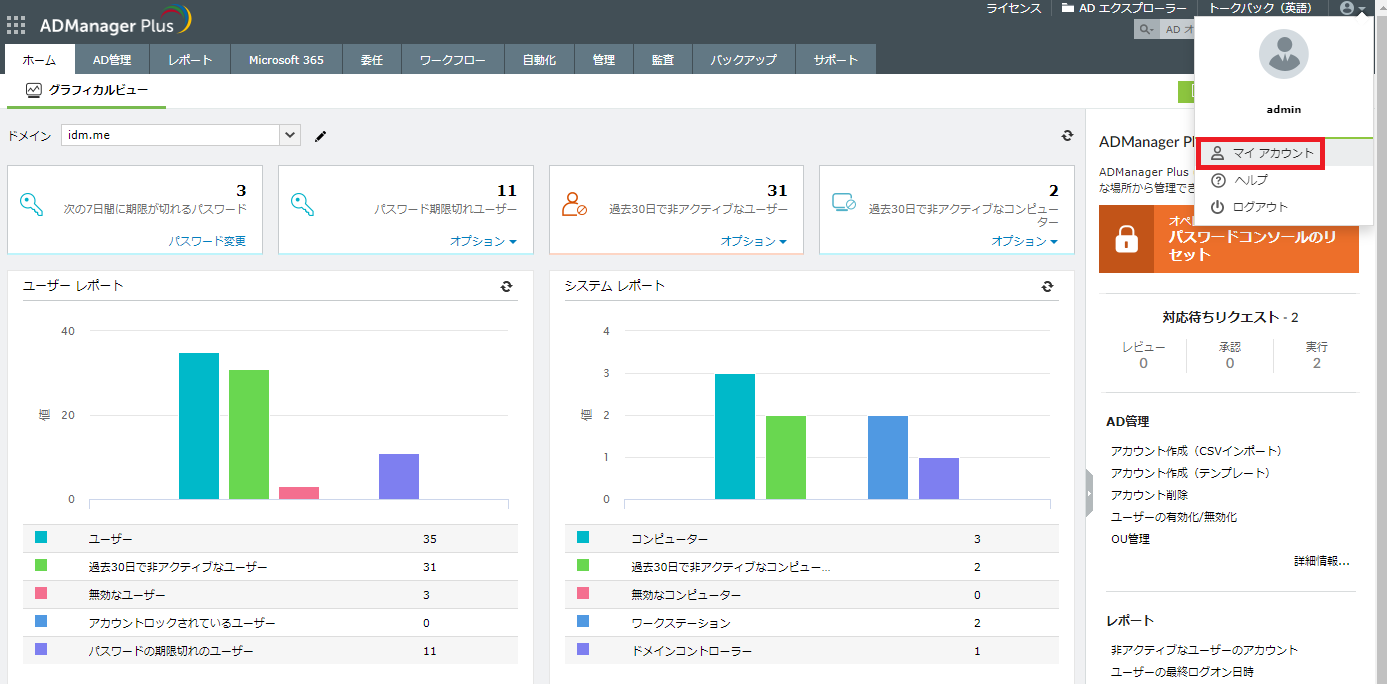This screenshot has width=1387, height=684.
Task: Click the tallest cyan bar in user report
Action: click(198, 426)
